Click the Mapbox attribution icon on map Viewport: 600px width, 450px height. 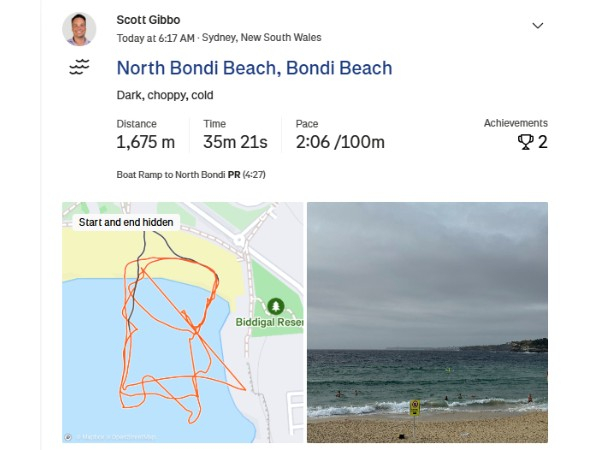(x=68, y=436)
